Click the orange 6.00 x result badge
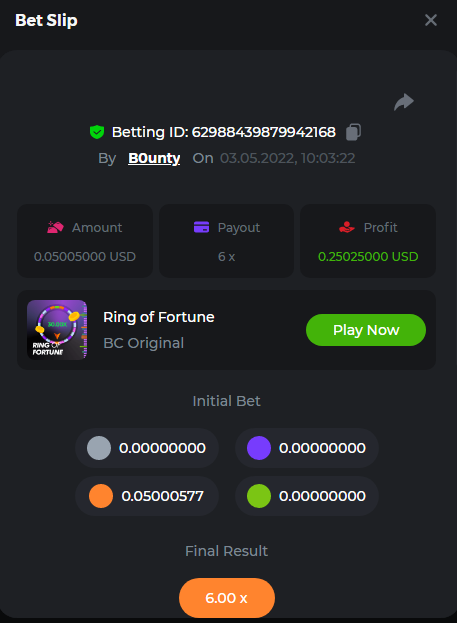The height and width of the screenshot is (623, 457). point(227,598)
